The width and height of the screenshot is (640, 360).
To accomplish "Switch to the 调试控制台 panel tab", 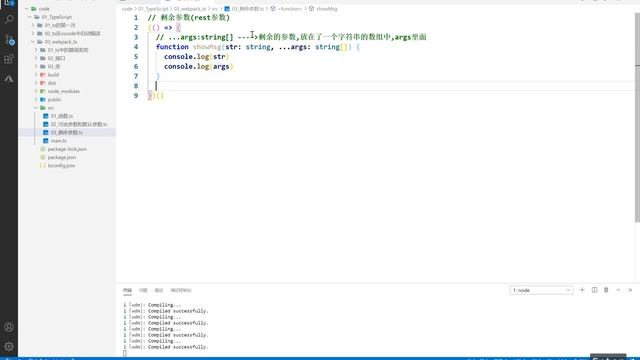I will point(181,290).
